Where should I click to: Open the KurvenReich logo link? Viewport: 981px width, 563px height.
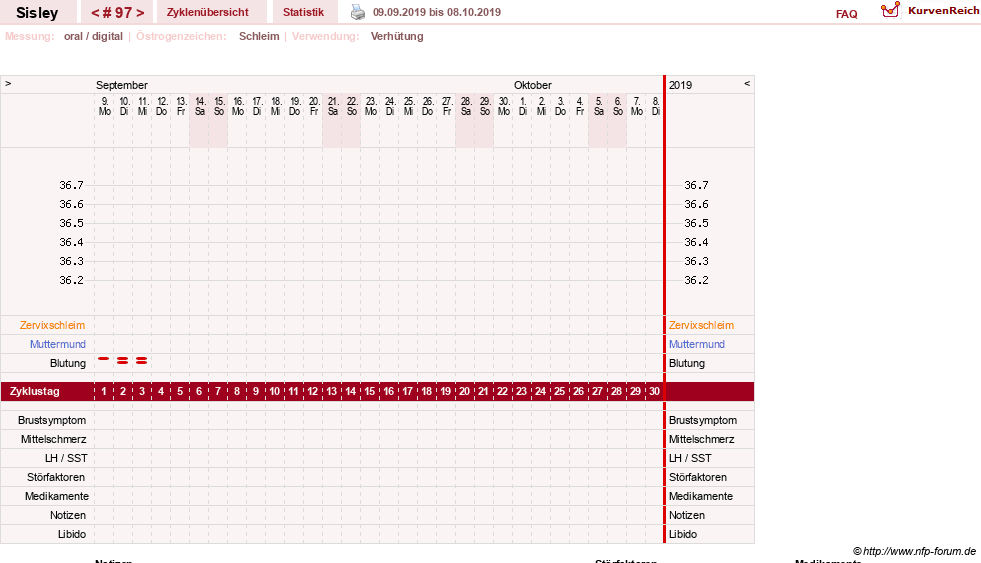(930, 11)
